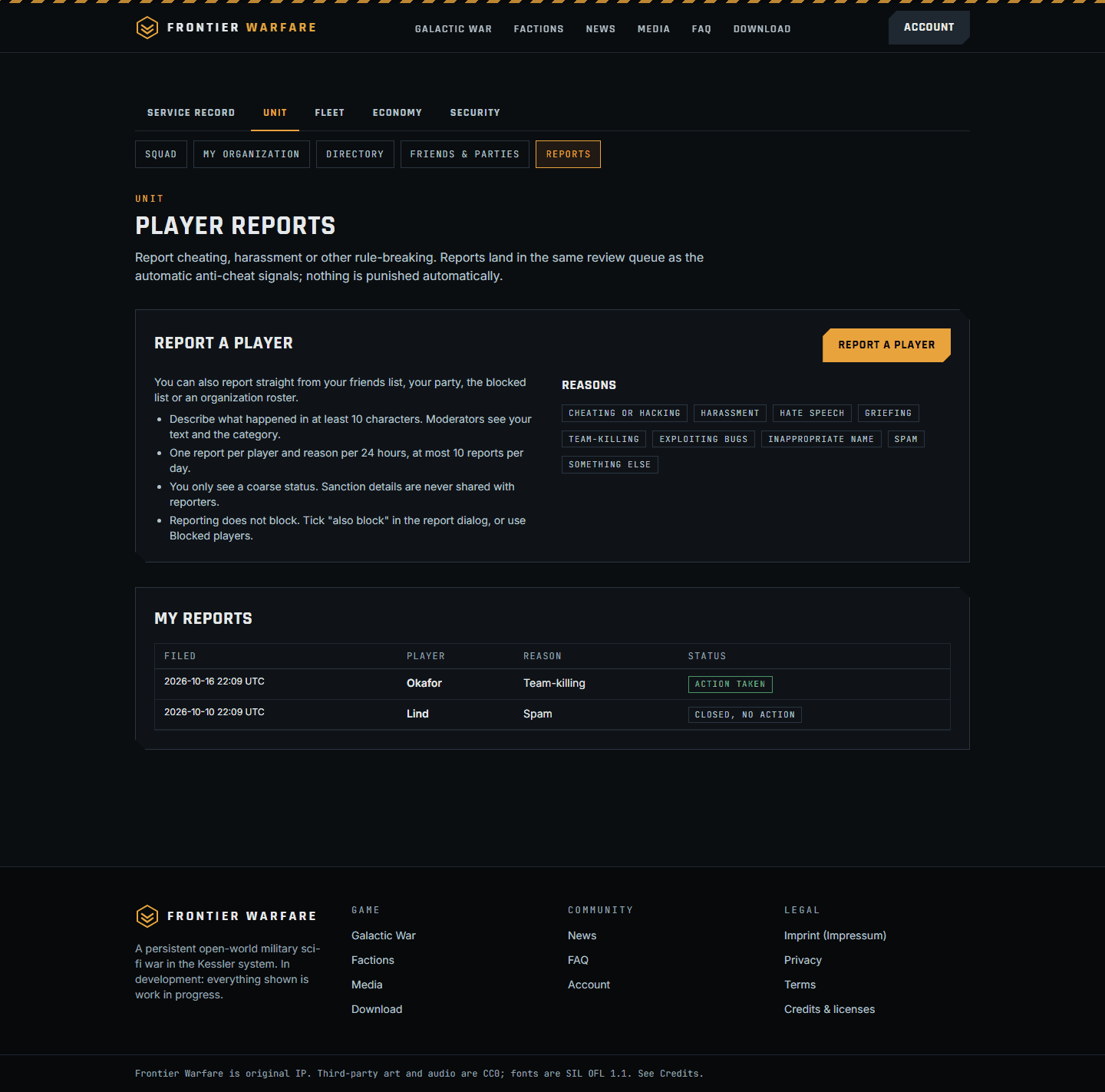Select the Unit tab
1105x1092 pixels.
click(x=275, y=113)
